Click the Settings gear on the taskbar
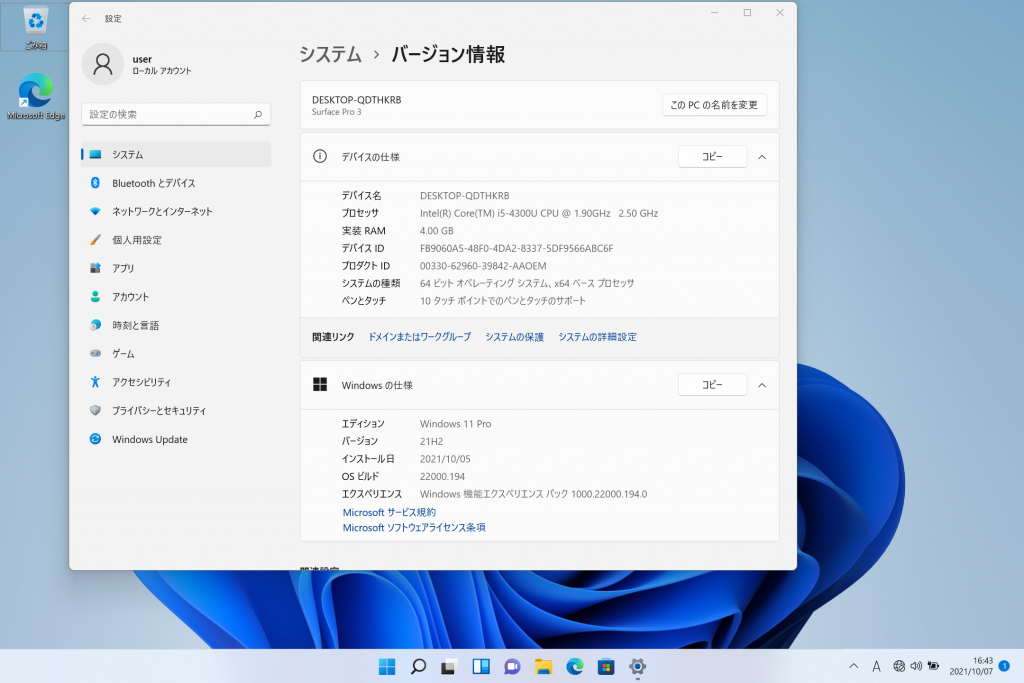Screen dimensions: 1024x683 (x=637, y=667)
